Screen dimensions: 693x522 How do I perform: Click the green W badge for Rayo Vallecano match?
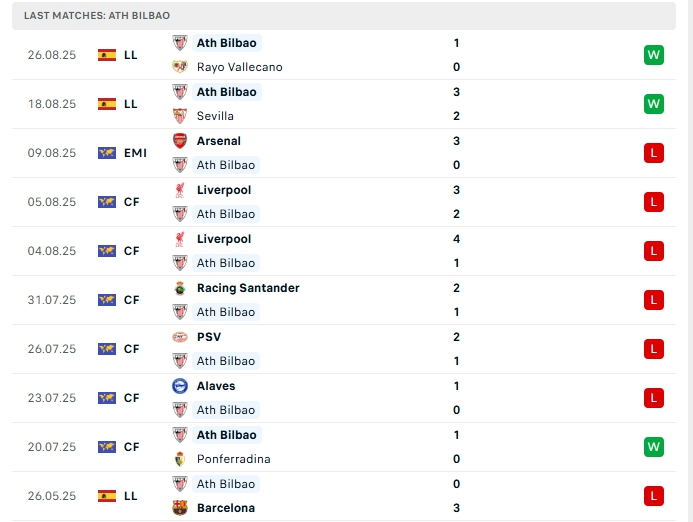click(x=654, y=55)
